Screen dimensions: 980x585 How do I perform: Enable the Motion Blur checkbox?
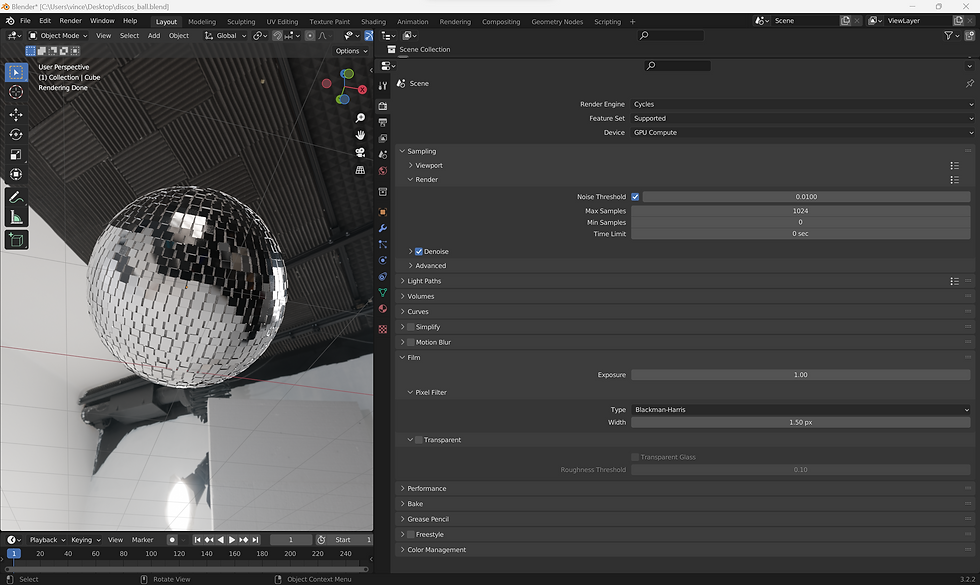pos(411,342)
